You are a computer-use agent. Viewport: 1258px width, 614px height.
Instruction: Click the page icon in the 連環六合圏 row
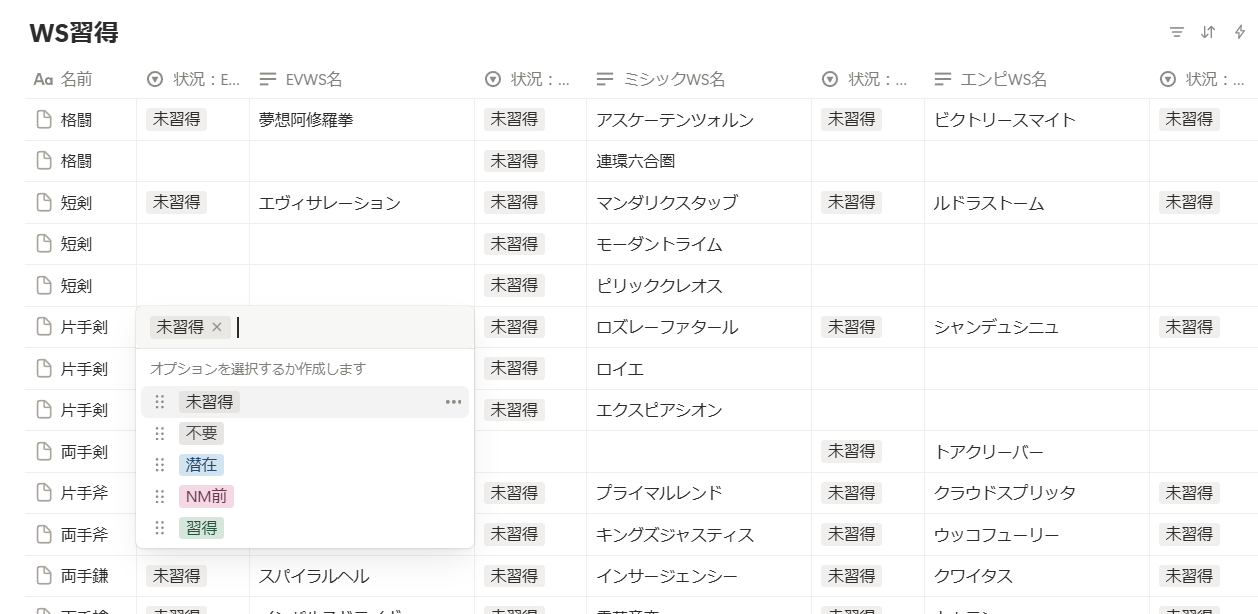(44, 161)
